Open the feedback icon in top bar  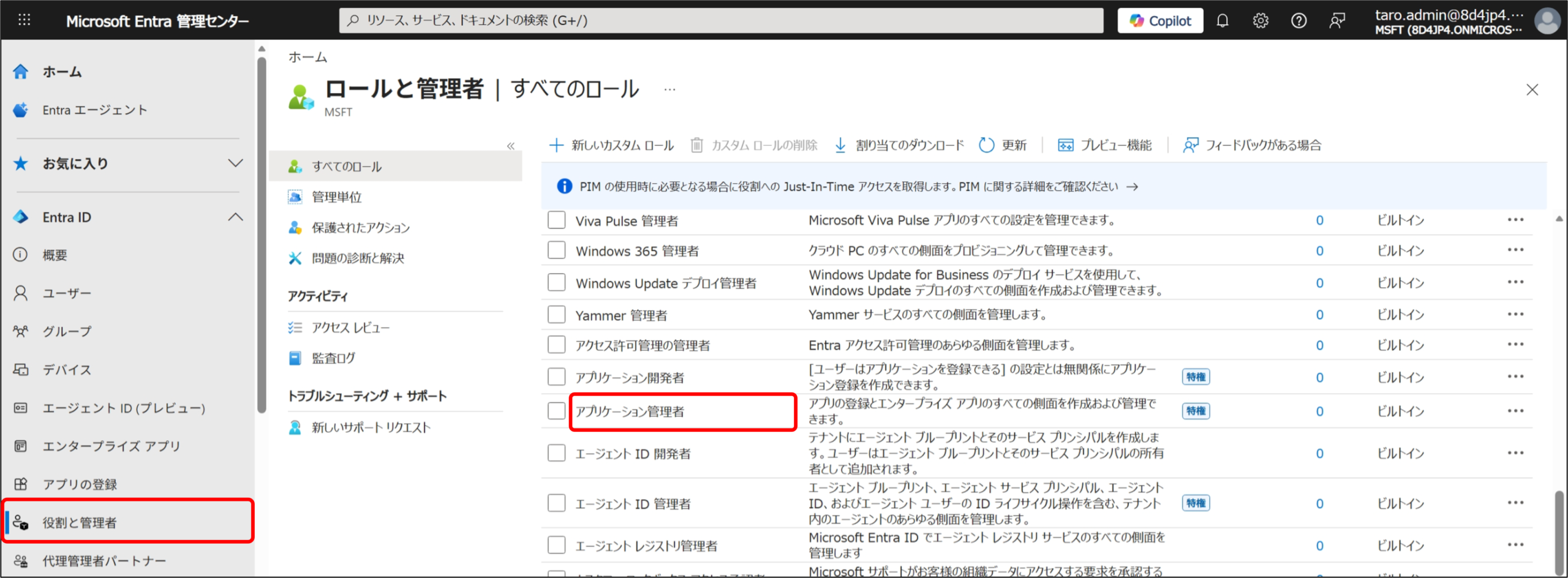pyautogui.click(x=1337, y=21)
